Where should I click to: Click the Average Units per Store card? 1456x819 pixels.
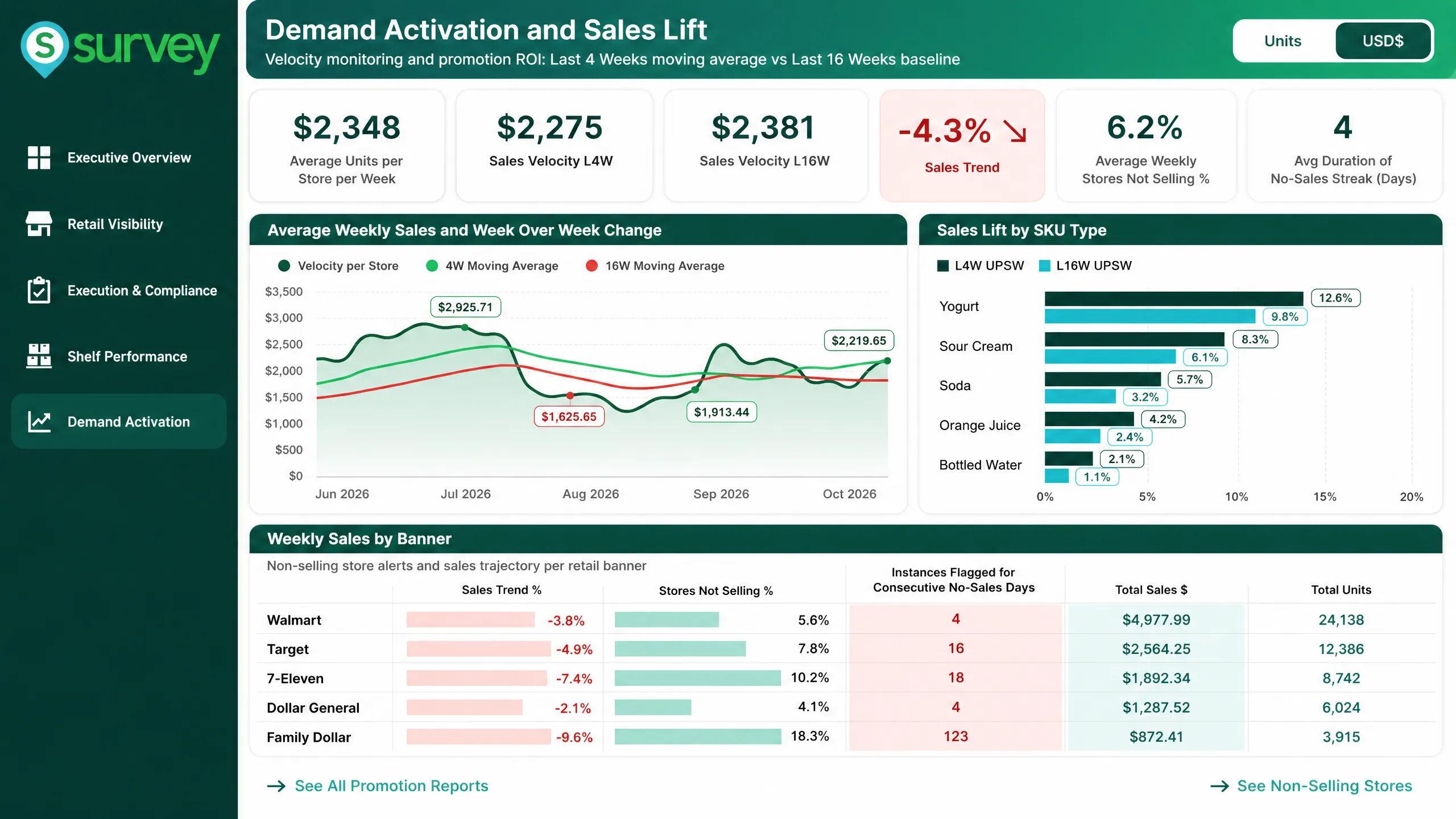point(347,146)
